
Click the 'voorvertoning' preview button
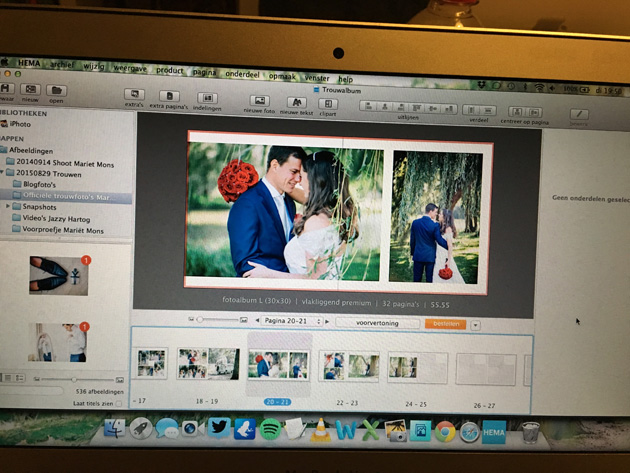[377, 323]
